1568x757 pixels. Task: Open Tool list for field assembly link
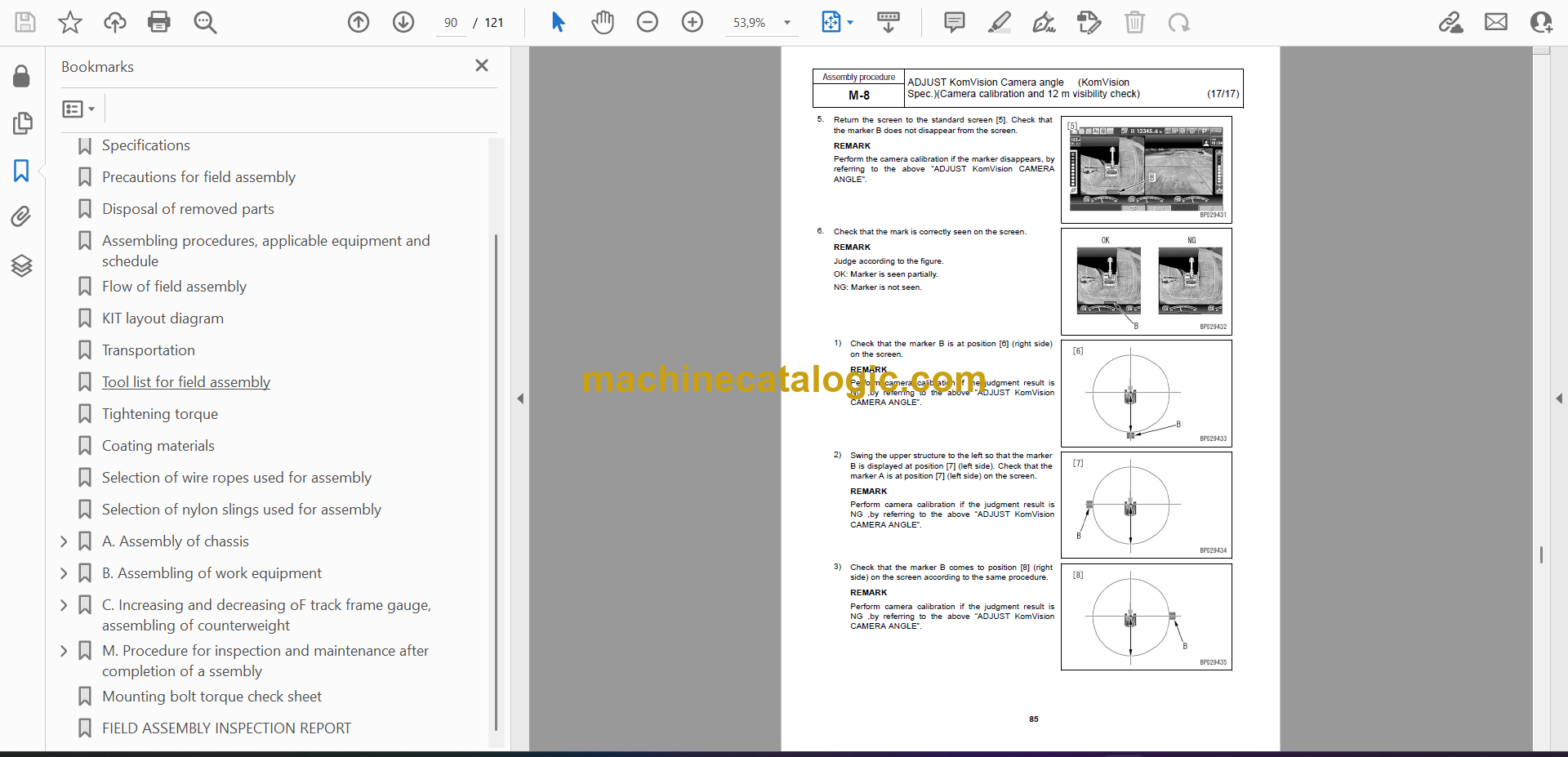pyautogui.click(x=185, y=382)
